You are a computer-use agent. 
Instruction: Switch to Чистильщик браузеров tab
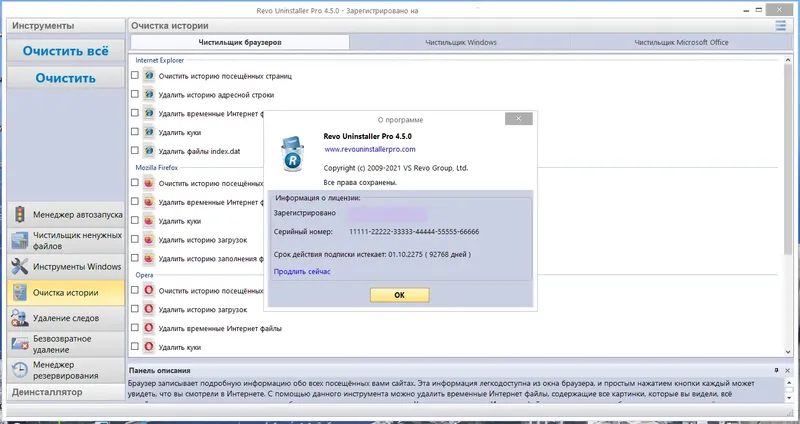pos(240,42)
